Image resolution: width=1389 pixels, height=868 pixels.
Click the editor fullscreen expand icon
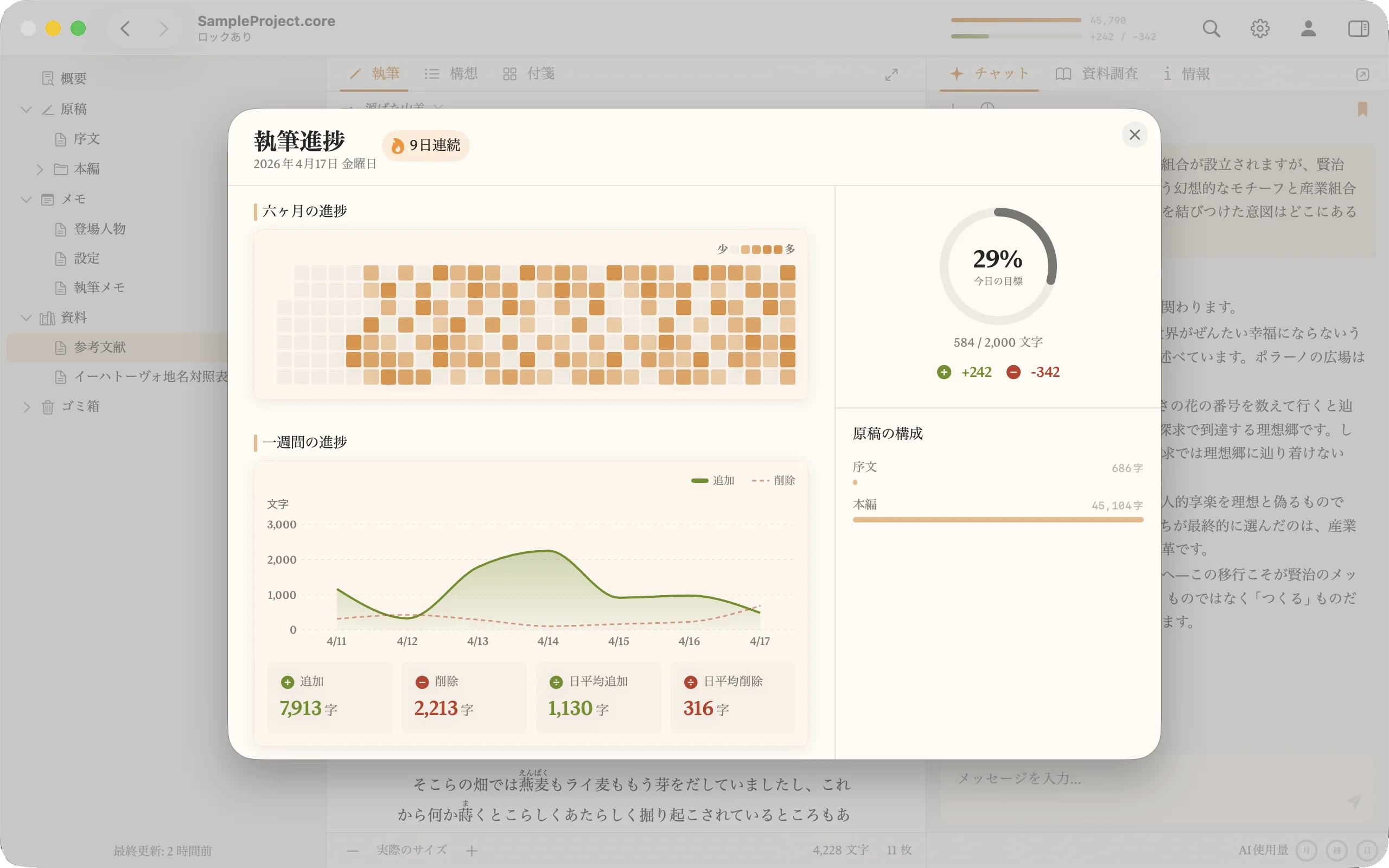(x=891, y=75)
